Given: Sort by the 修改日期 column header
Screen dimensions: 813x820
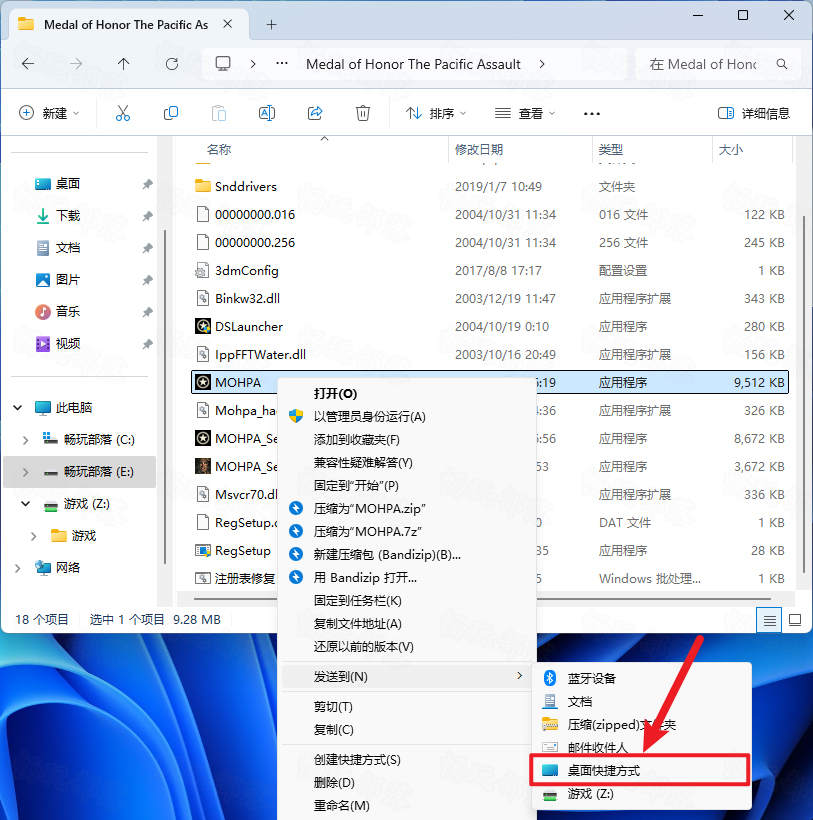Looking at the screenshot, I should pyautogui.click(x=520, y=150).
